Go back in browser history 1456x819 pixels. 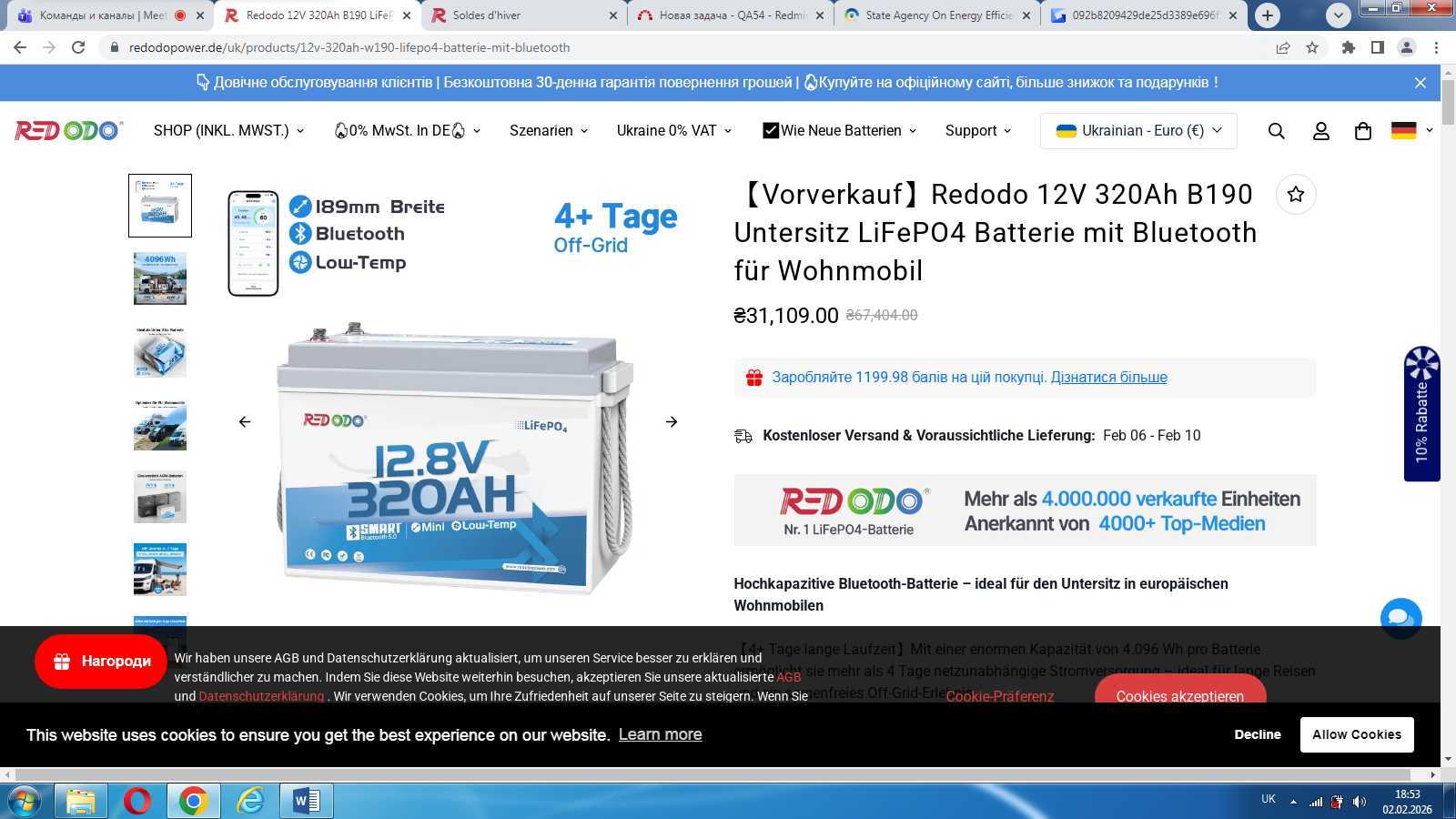point(20,47)
